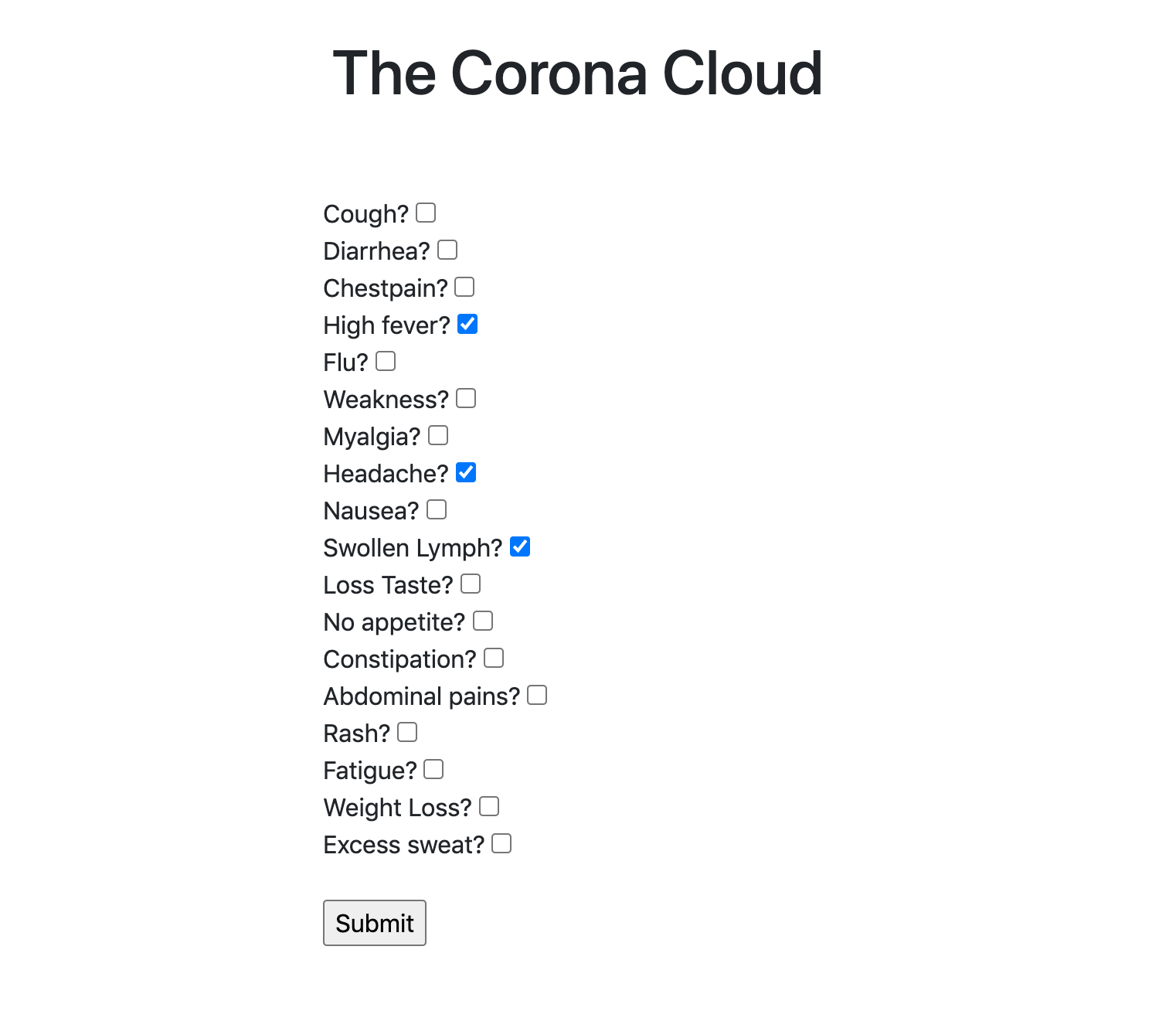Tick the No appetite checkbox
This screenshot has width=1176, height=1011.
[x=483, y=621]
